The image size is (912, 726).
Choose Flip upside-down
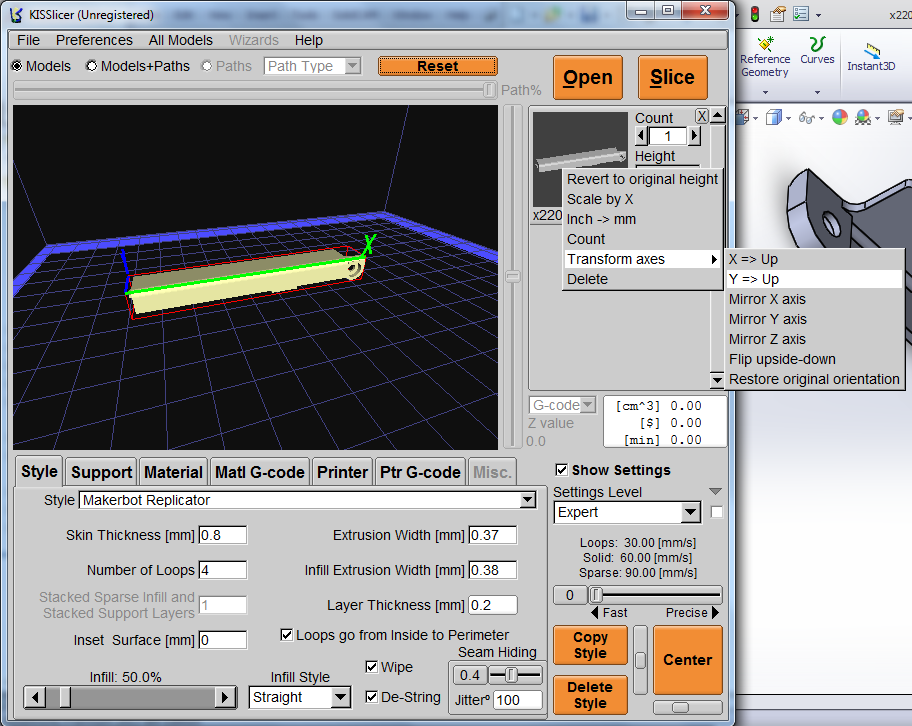click(814, 359)
